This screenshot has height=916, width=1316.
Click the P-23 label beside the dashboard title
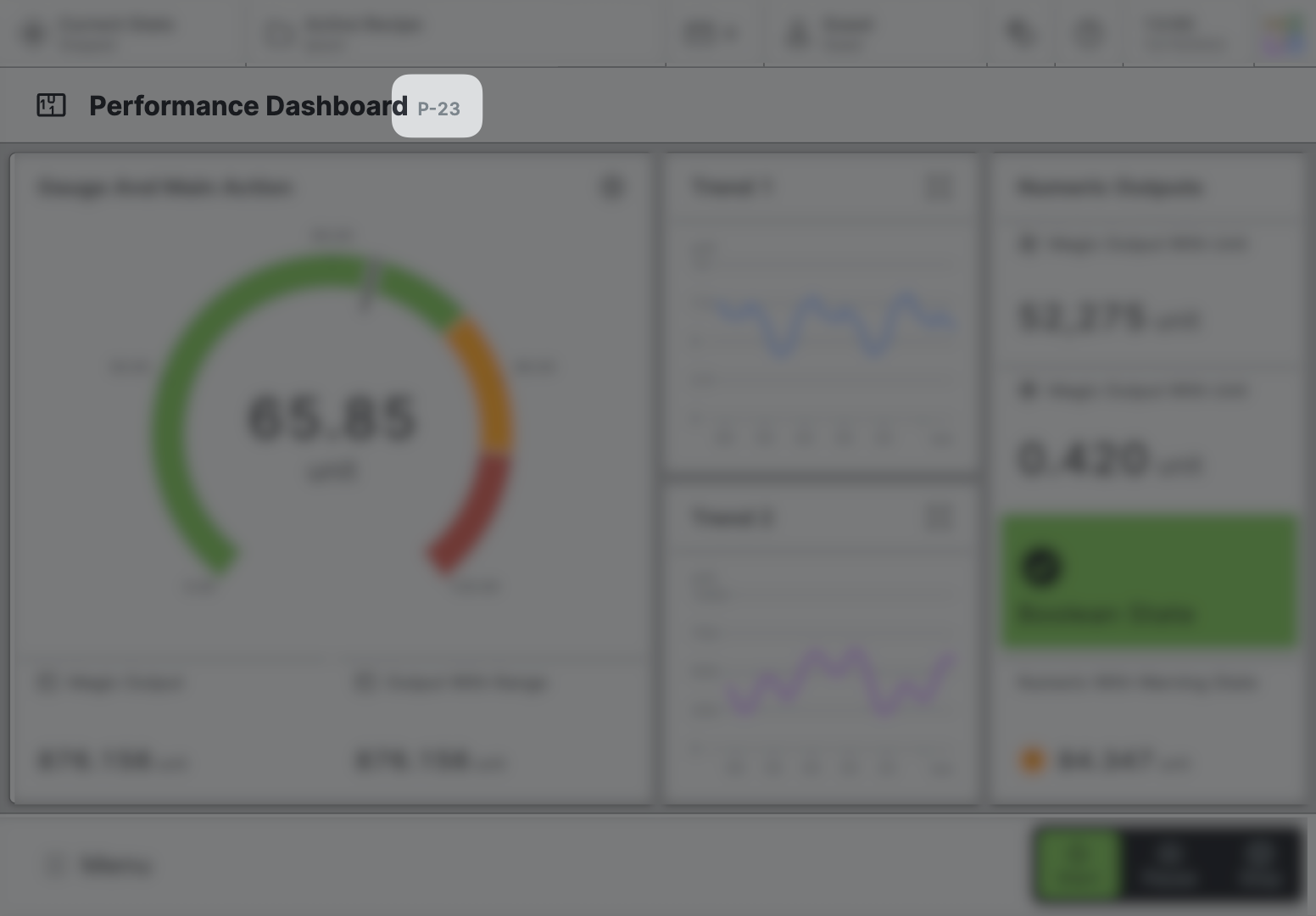tap(438, 109)
